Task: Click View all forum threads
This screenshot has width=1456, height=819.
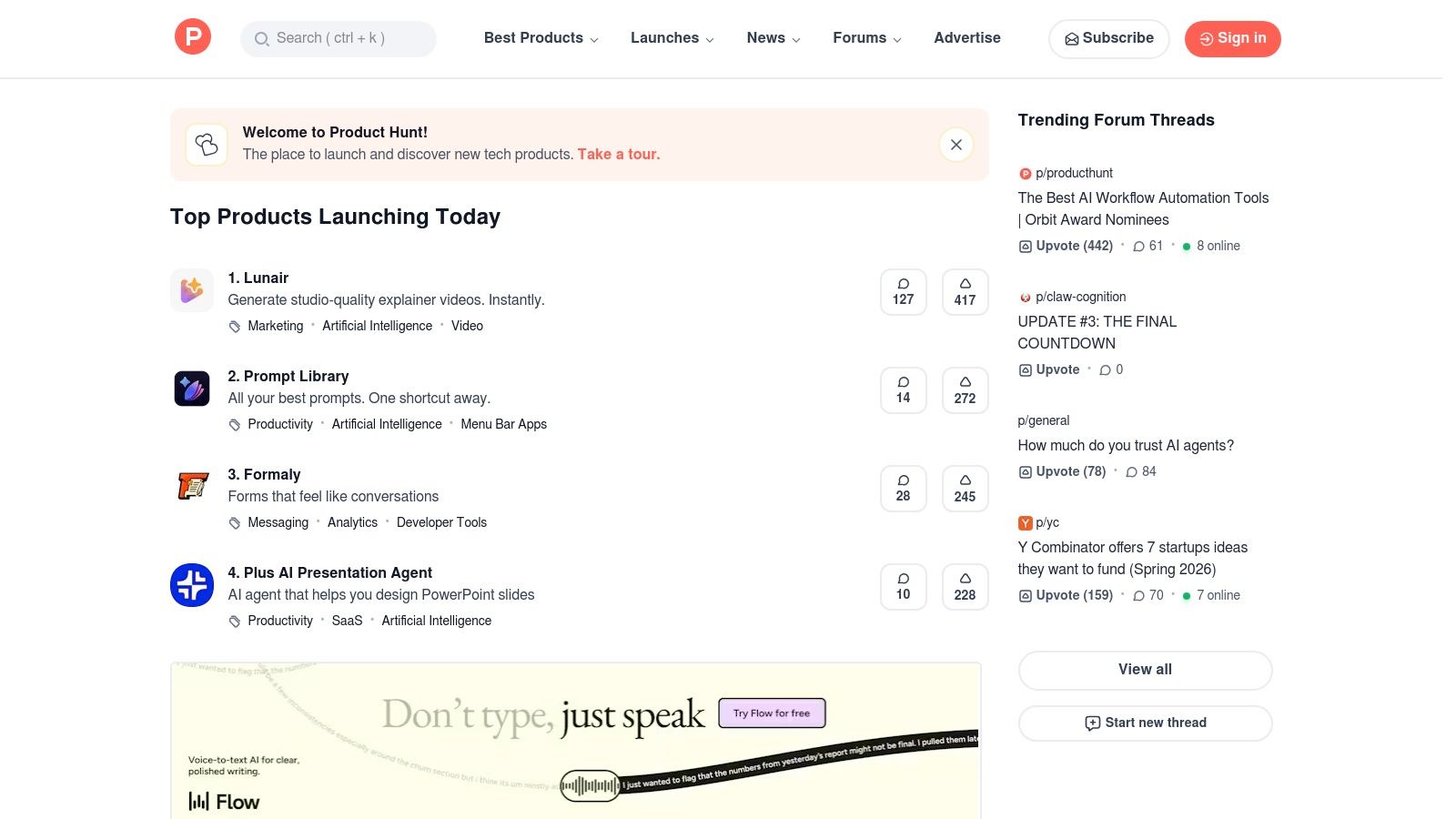Action: (x=1146, y=670)
